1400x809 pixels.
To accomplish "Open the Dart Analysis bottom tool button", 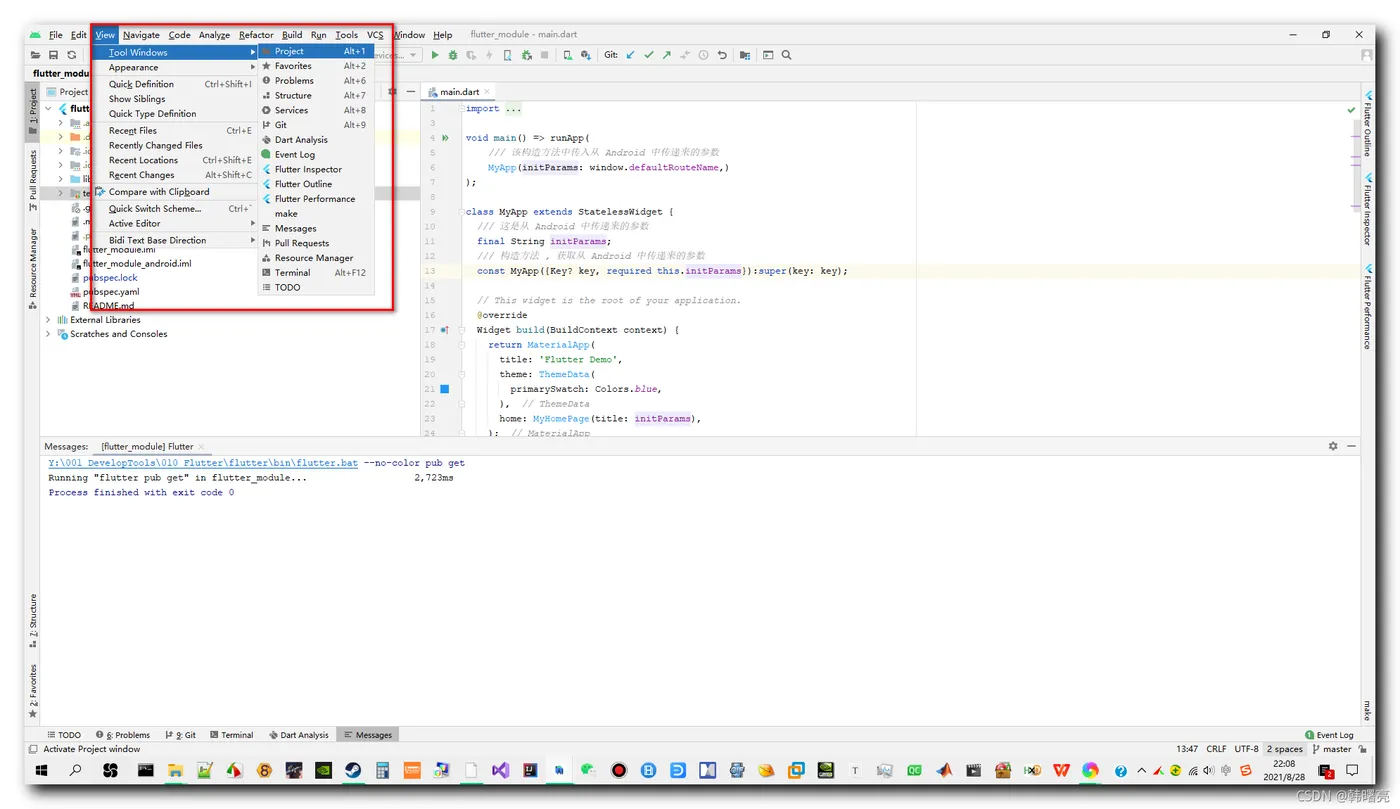I will click(299, 735).
